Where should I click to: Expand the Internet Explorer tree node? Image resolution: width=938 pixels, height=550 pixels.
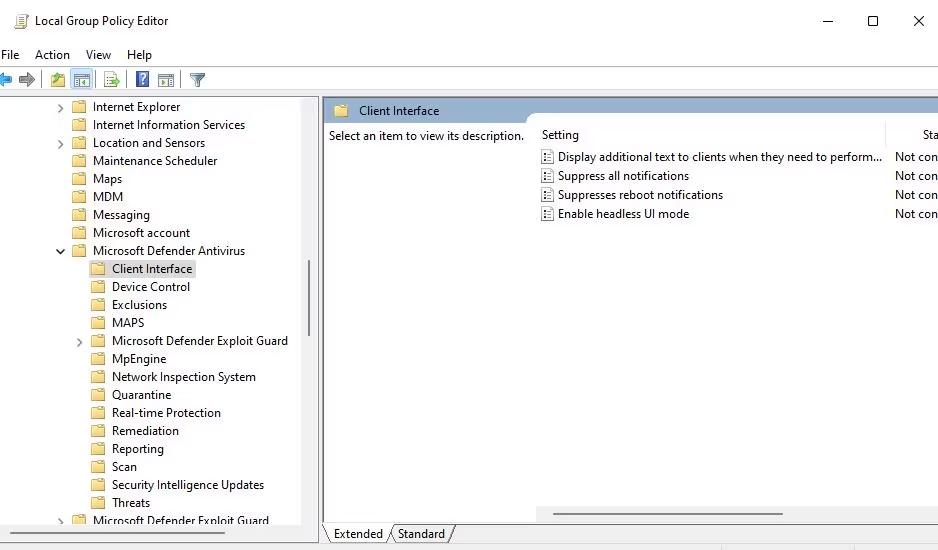pyautogui.click(x=61, y=107)
